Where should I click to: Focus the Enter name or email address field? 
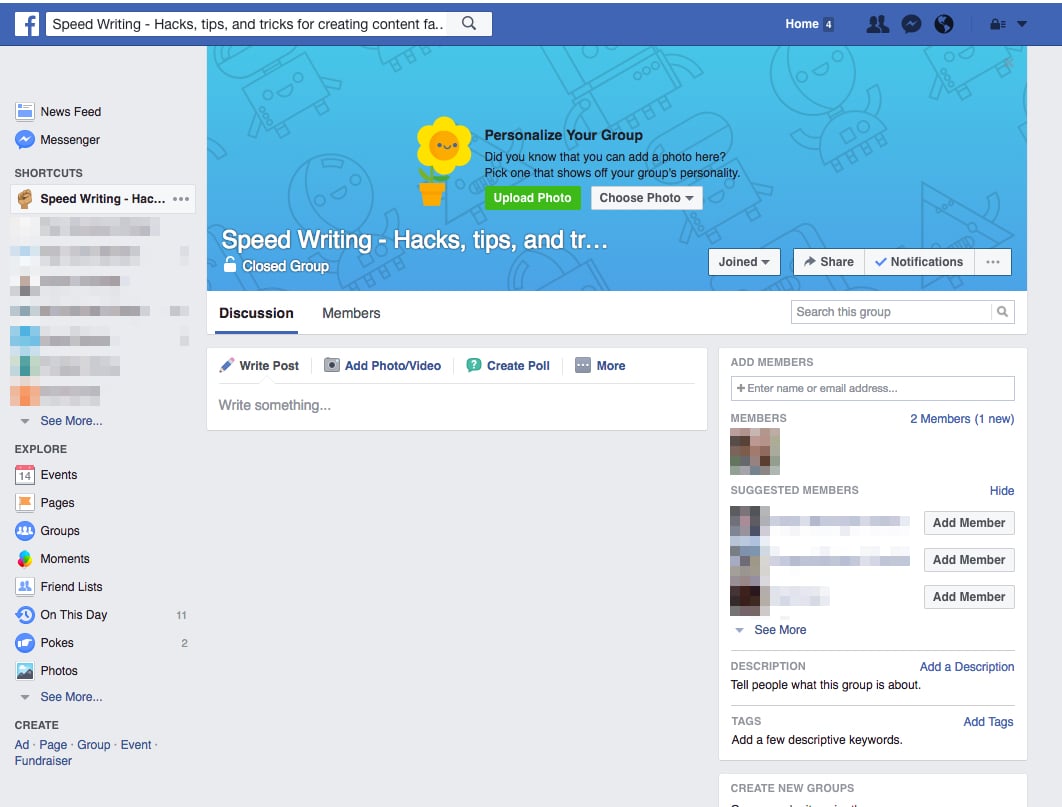click(x=872, y=389)
